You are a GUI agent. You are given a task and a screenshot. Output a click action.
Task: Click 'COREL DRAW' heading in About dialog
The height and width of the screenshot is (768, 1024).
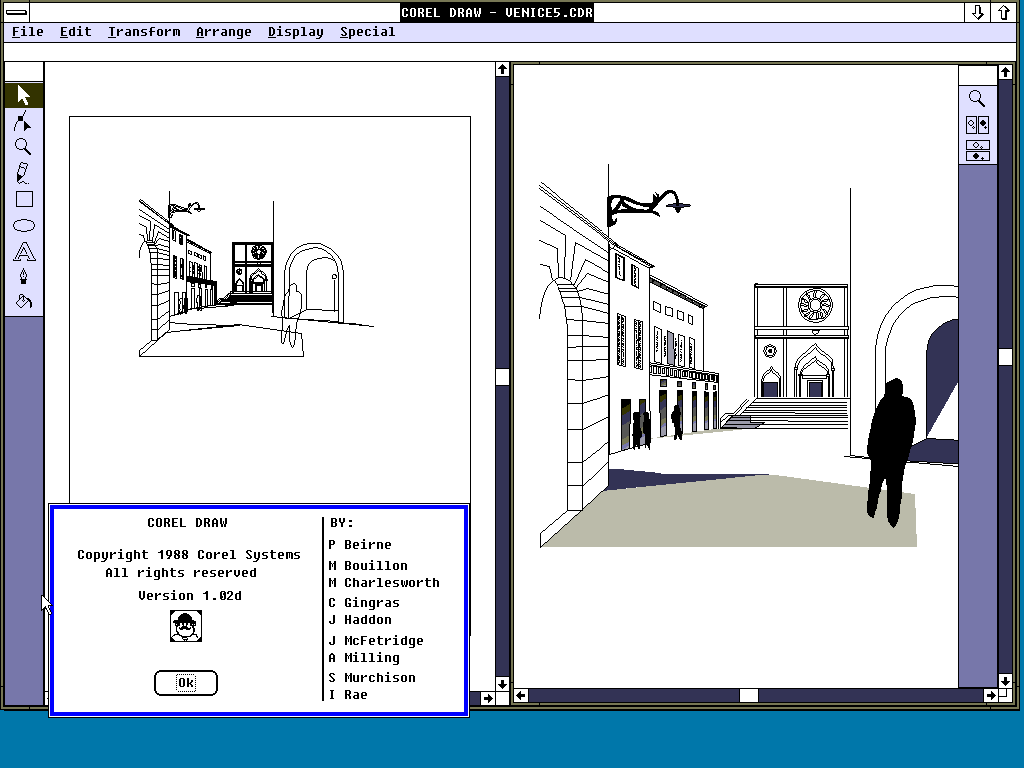click(187, 523)
